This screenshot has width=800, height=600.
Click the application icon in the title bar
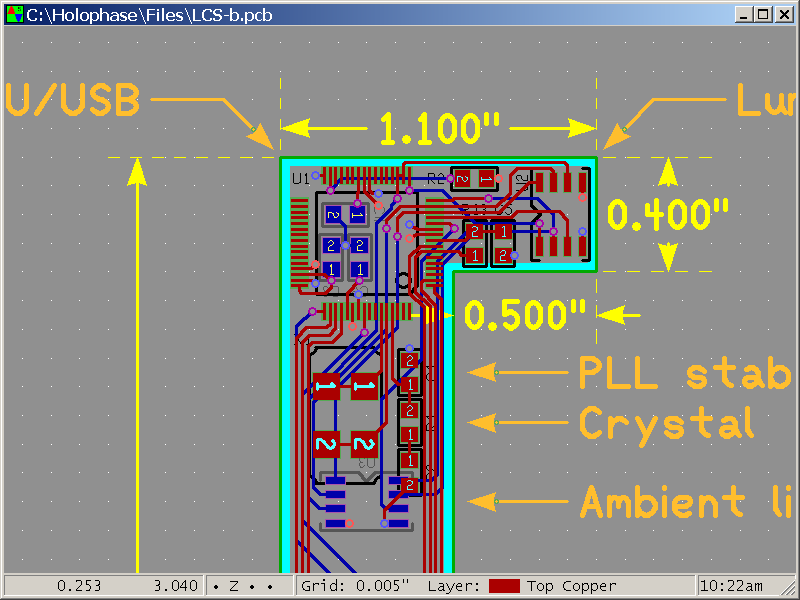point(13,14)
